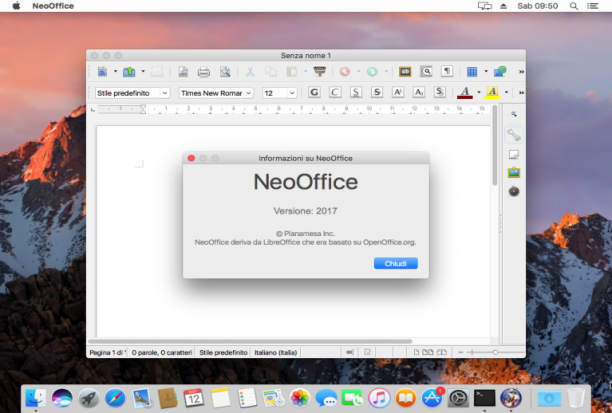Open Spotlight search in menu bar
Image resolution: width=612 pixels, height=413 pixels.
pyautogui.click(x=574, y=6)
